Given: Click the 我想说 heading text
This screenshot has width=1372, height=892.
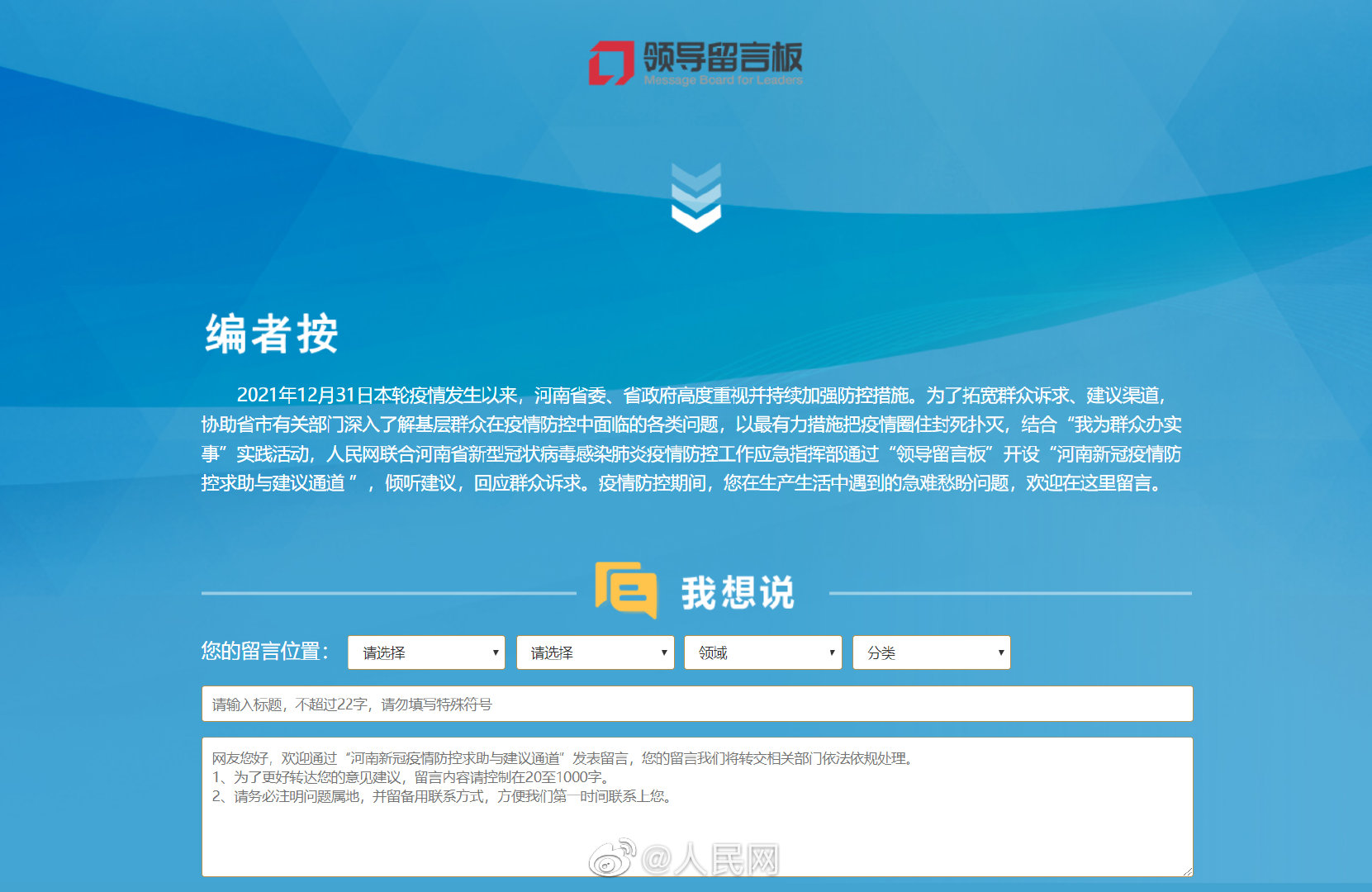Looking at the screenshot, I should point(737,593).
